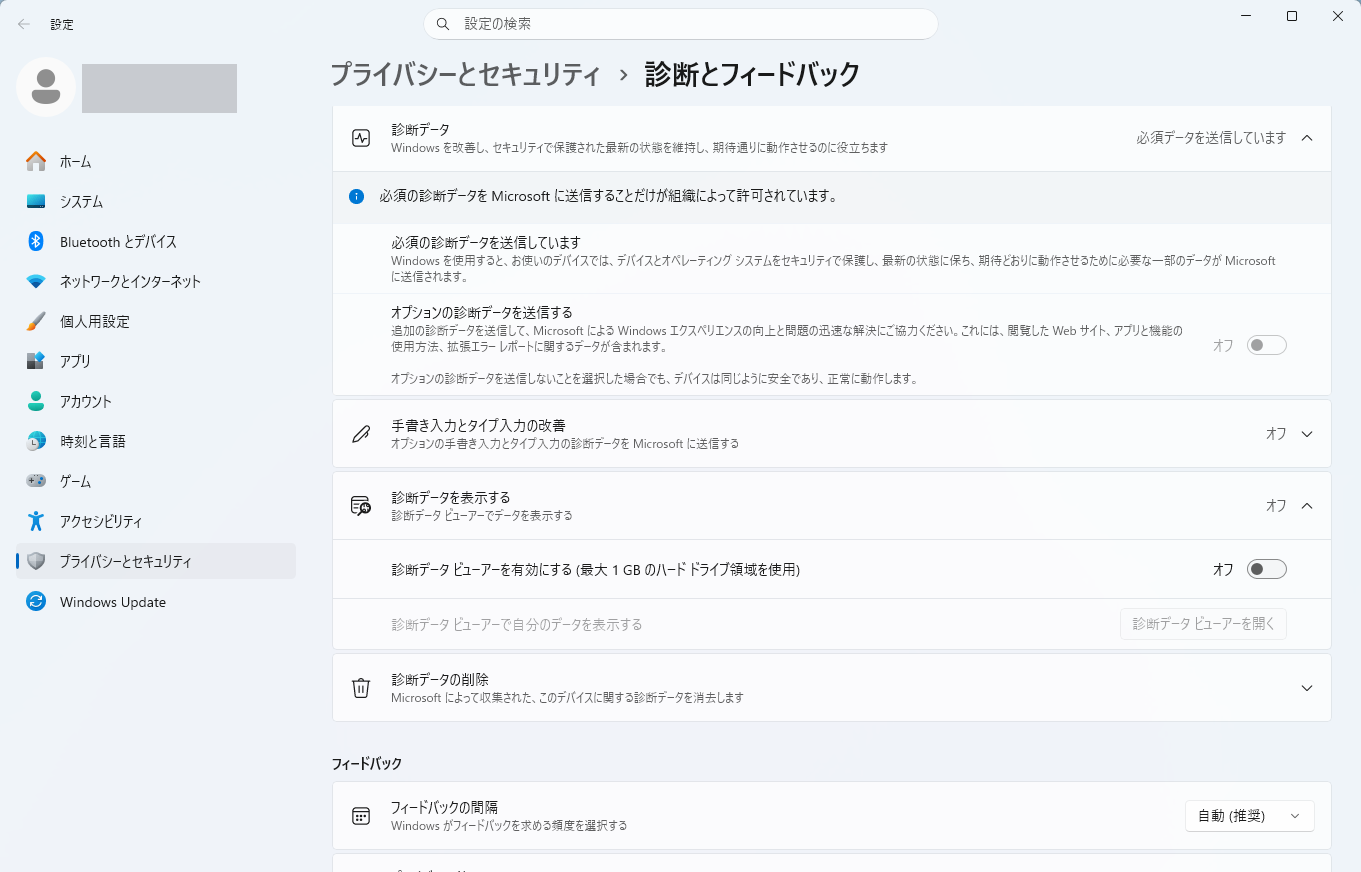Expand the 診断データの削除 chevron
The height and width of the screenshot is (872, 1361).
(x=1307, y=688)
